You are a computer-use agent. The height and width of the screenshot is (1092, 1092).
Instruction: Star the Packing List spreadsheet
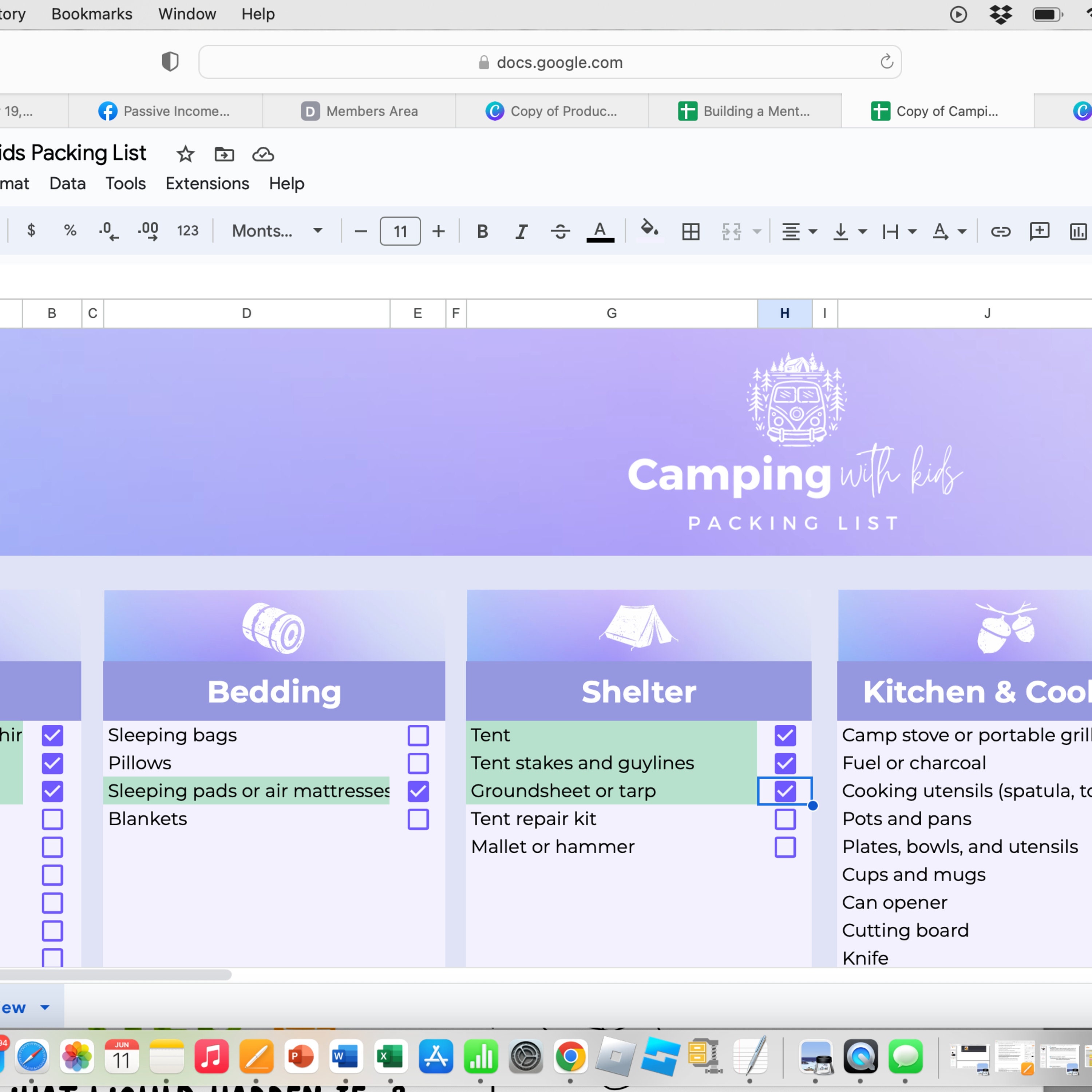point(185,154)
